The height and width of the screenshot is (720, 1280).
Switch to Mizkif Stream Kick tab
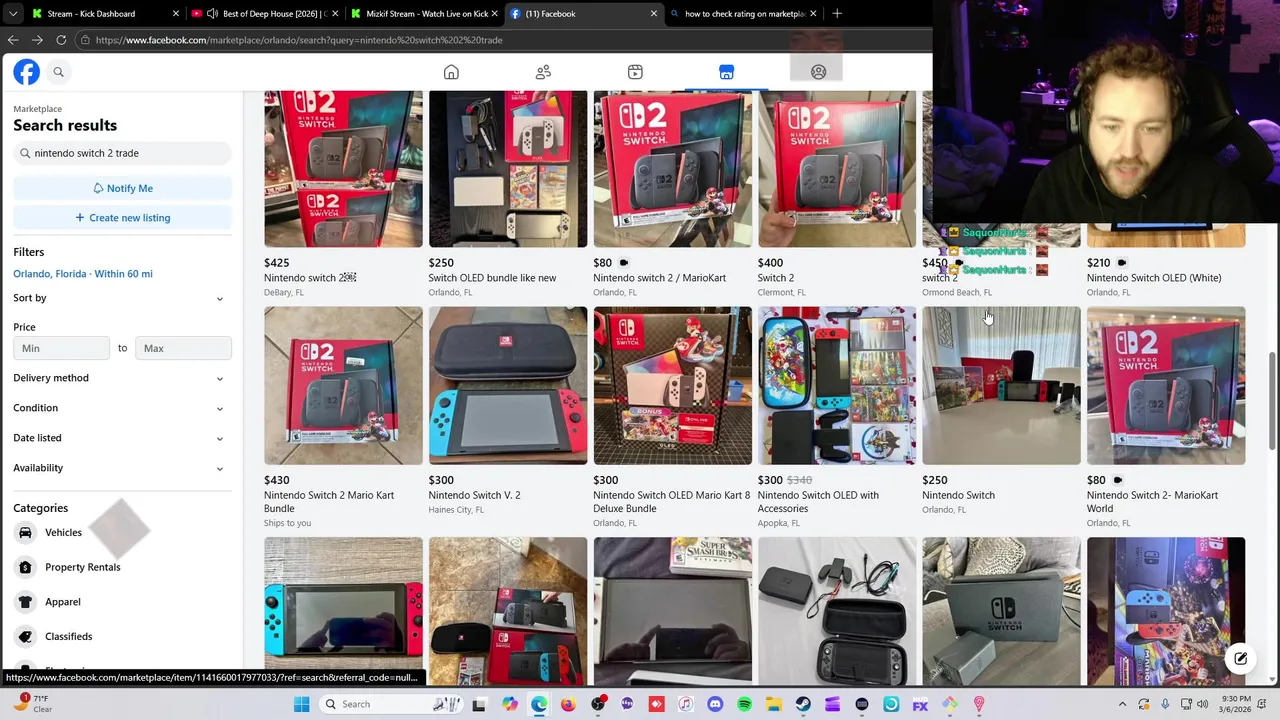tap(425, 14)
